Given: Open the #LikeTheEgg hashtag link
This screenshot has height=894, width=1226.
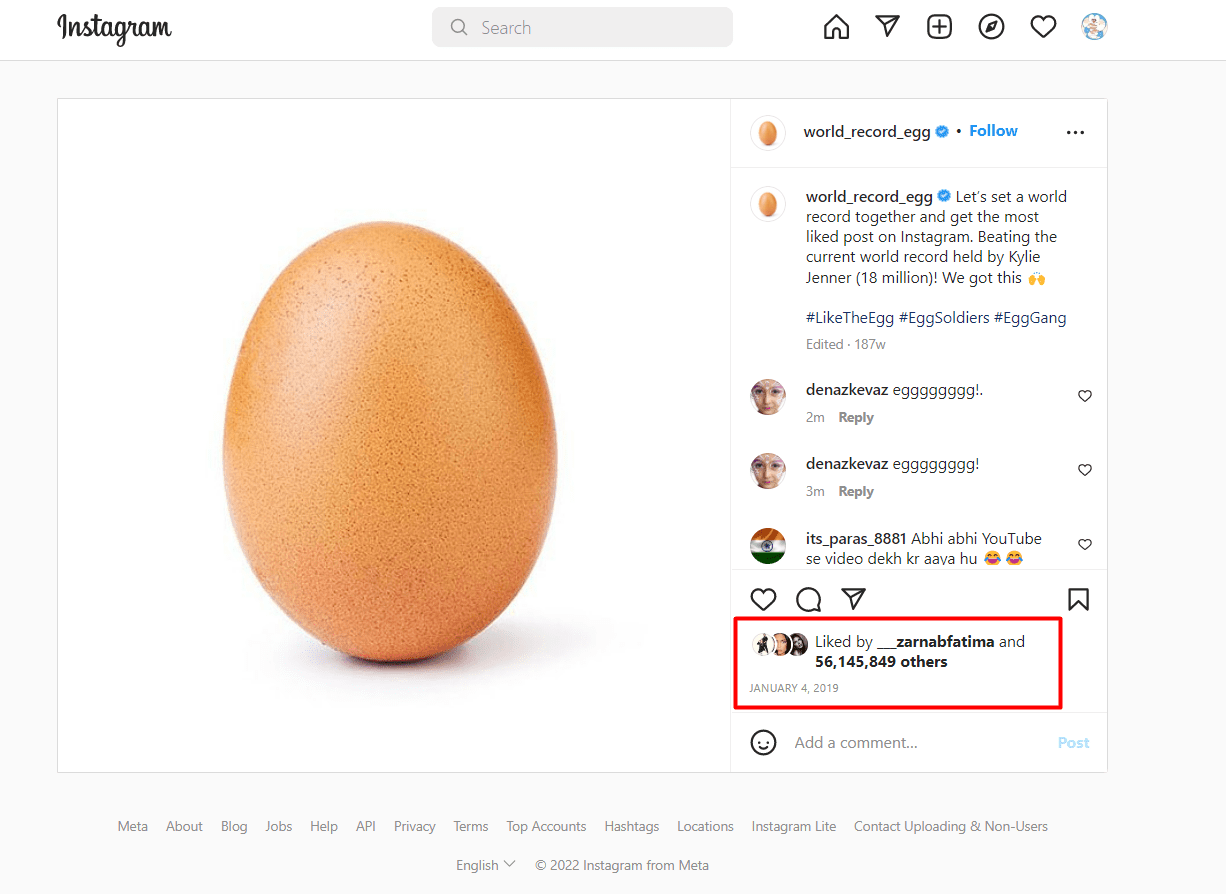Looking at the screenshot, I should (x=849, y=317).
